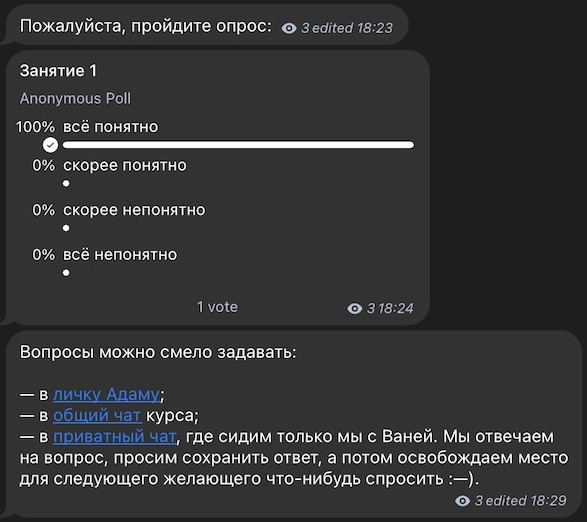Click the Пожалуйста, пройдите опрос message
Viewport: 587px width, 522px height.
[x=146, y=26]
